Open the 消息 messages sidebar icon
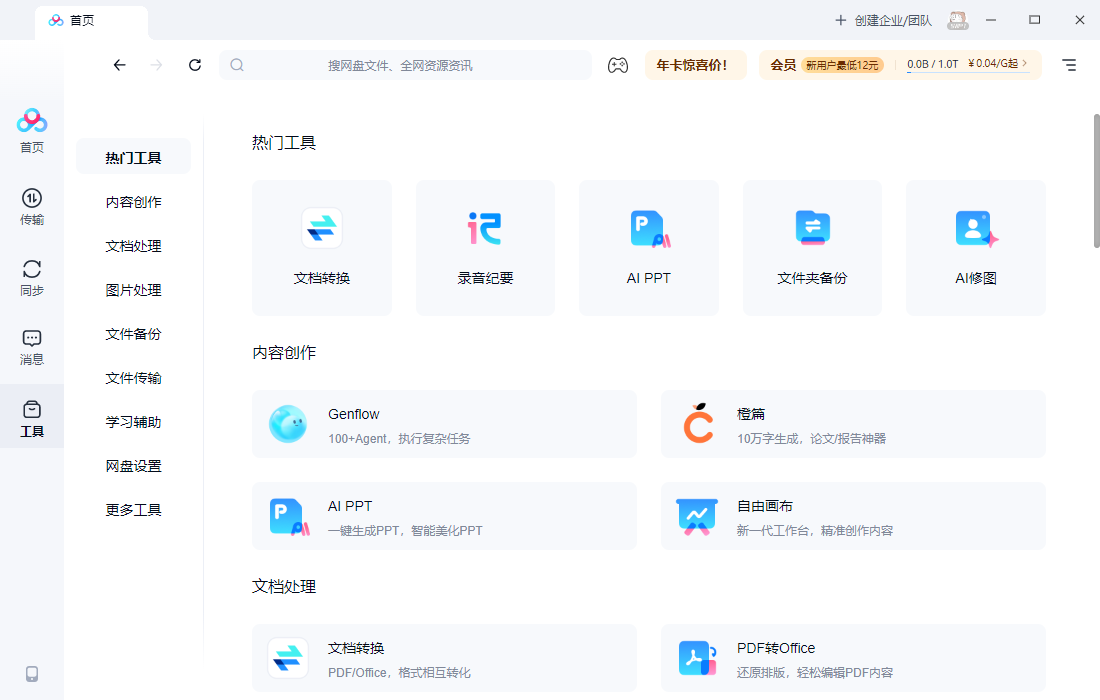 (x=32, y=347)
